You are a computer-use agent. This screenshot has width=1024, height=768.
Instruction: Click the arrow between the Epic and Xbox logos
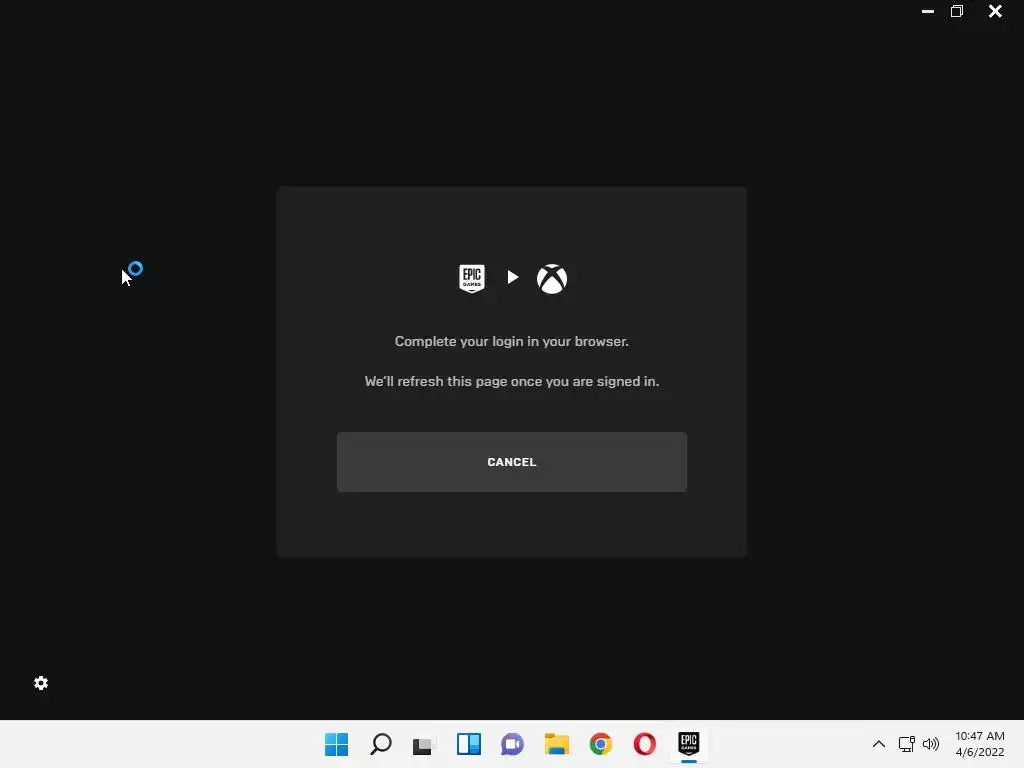[x=513, y=278]
